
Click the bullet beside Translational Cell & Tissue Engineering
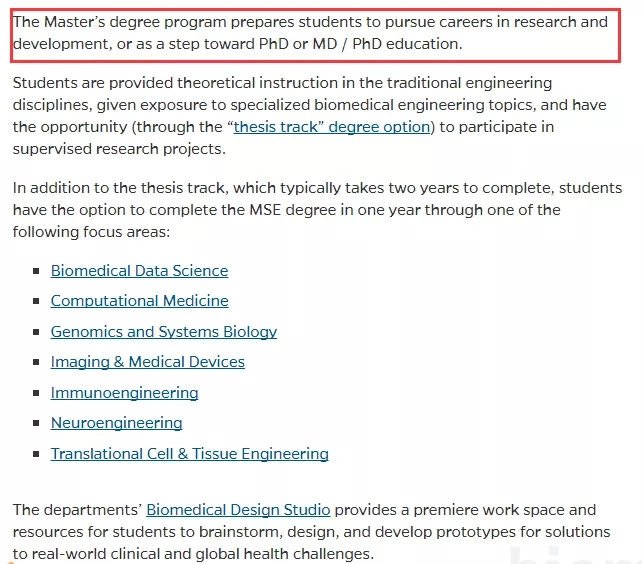point(36,454)
